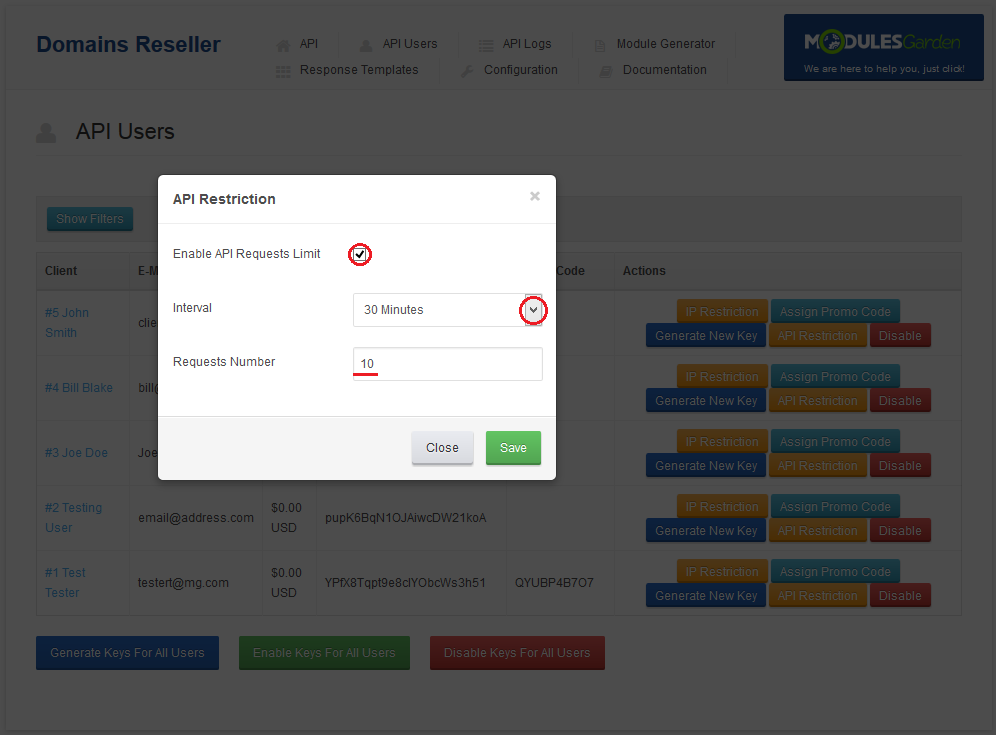Viewport: 996px width, 735px height.
Task: Click the Domains Reseller title link
Action: [128, 44]
